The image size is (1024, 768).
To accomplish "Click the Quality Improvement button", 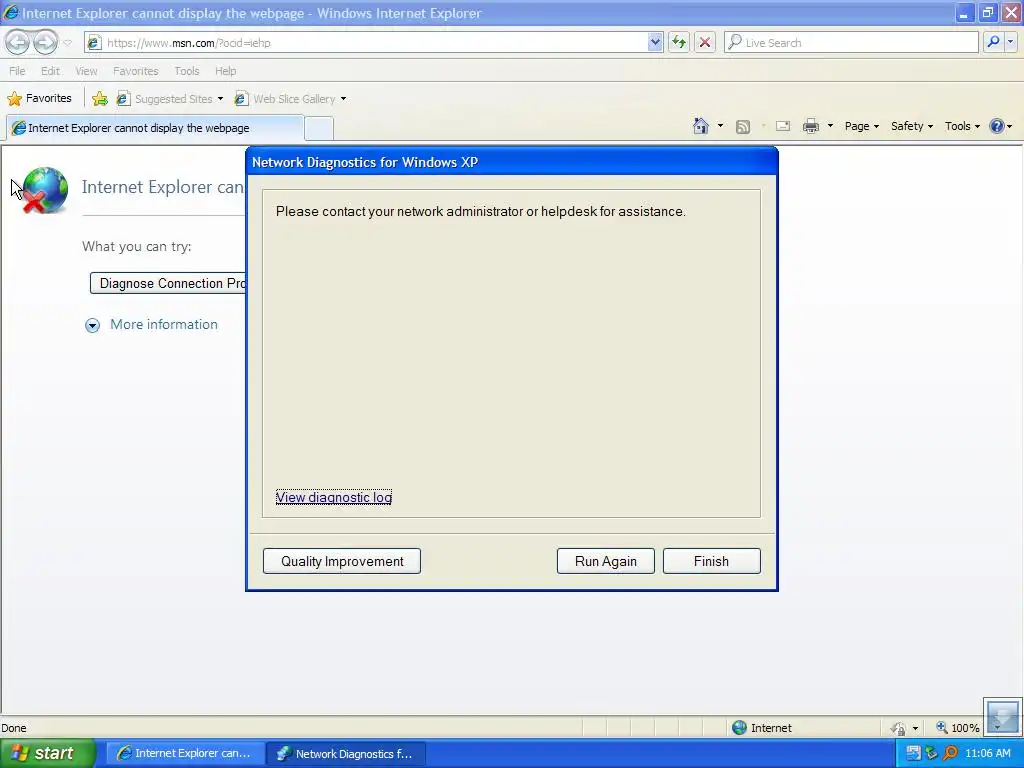I will coord(342,561).
